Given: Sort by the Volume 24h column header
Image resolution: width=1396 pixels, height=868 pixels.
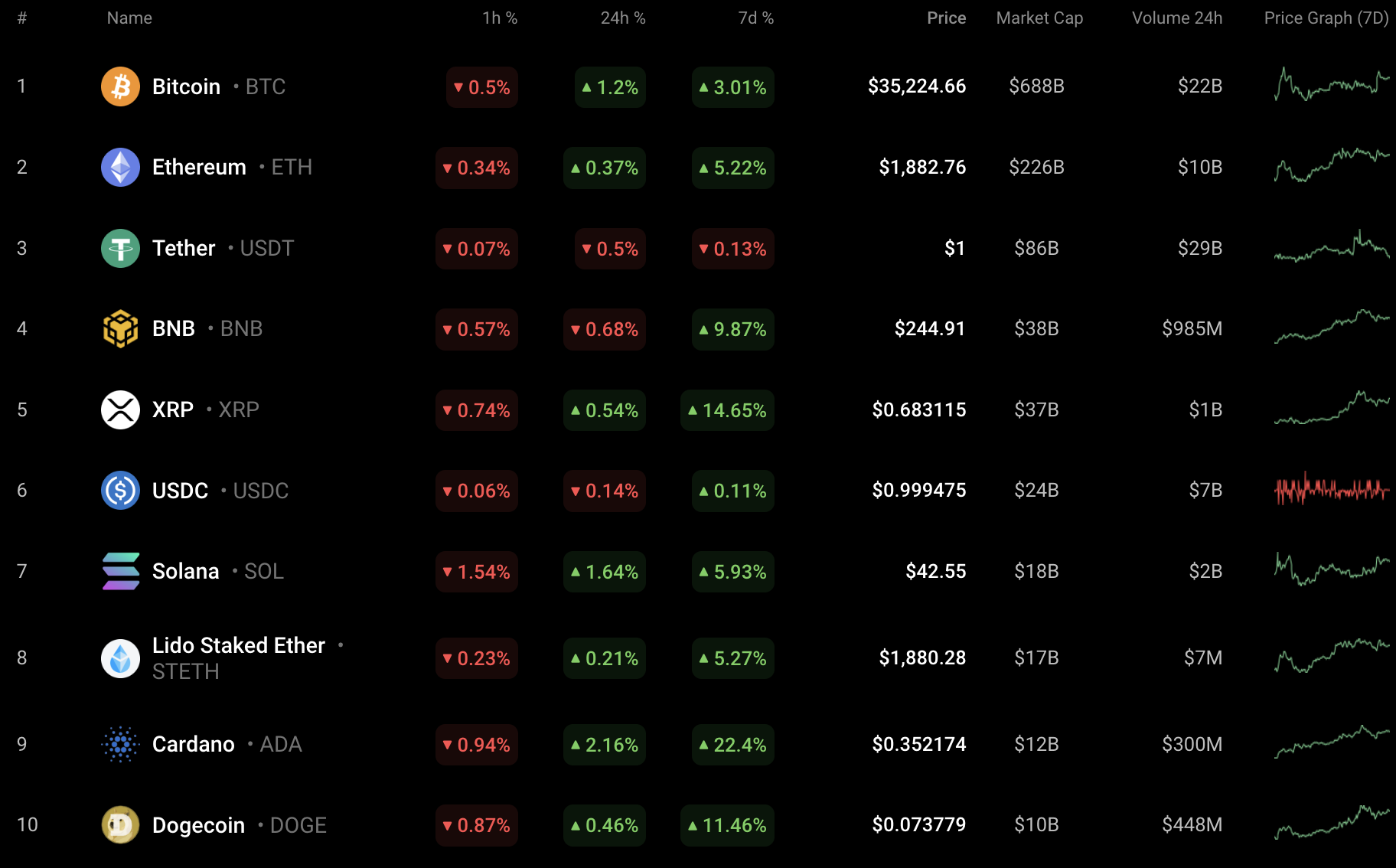Looking at the screenshot, I should click(x=1176, y=18).
